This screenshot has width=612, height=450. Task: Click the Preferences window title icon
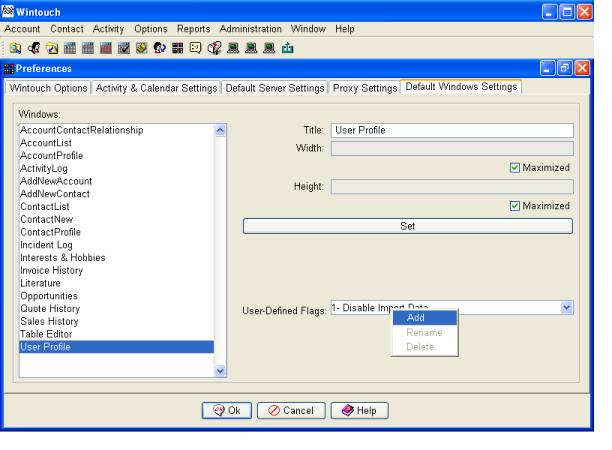pos(9,69)
